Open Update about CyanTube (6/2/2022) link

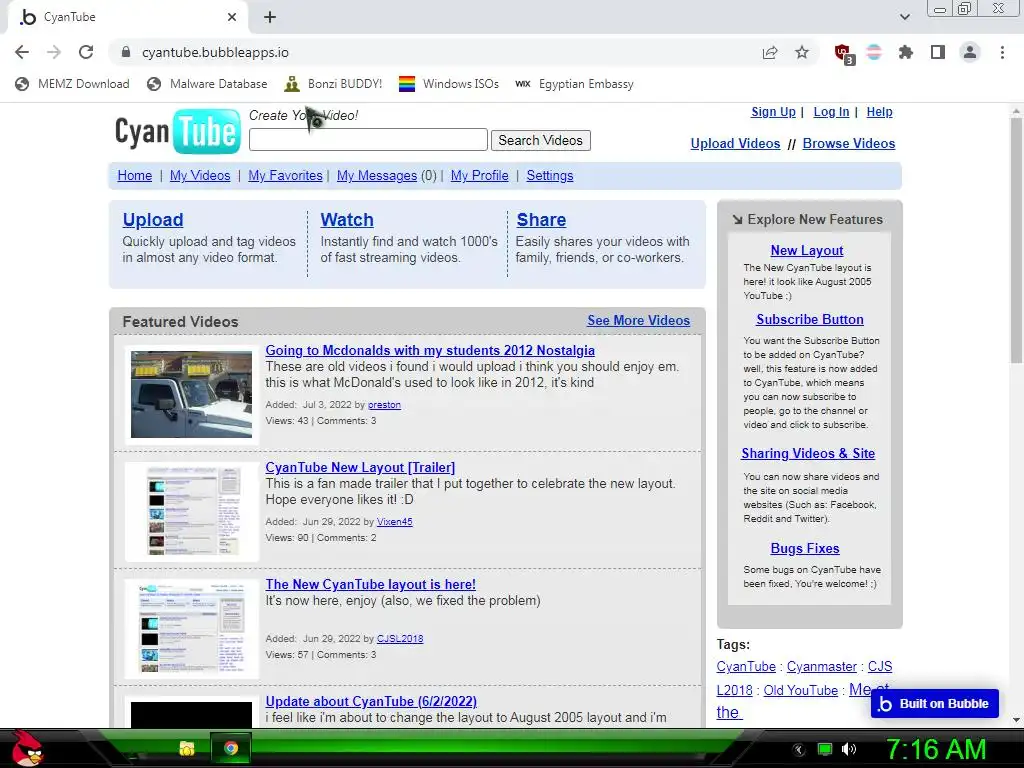point(371,701)
